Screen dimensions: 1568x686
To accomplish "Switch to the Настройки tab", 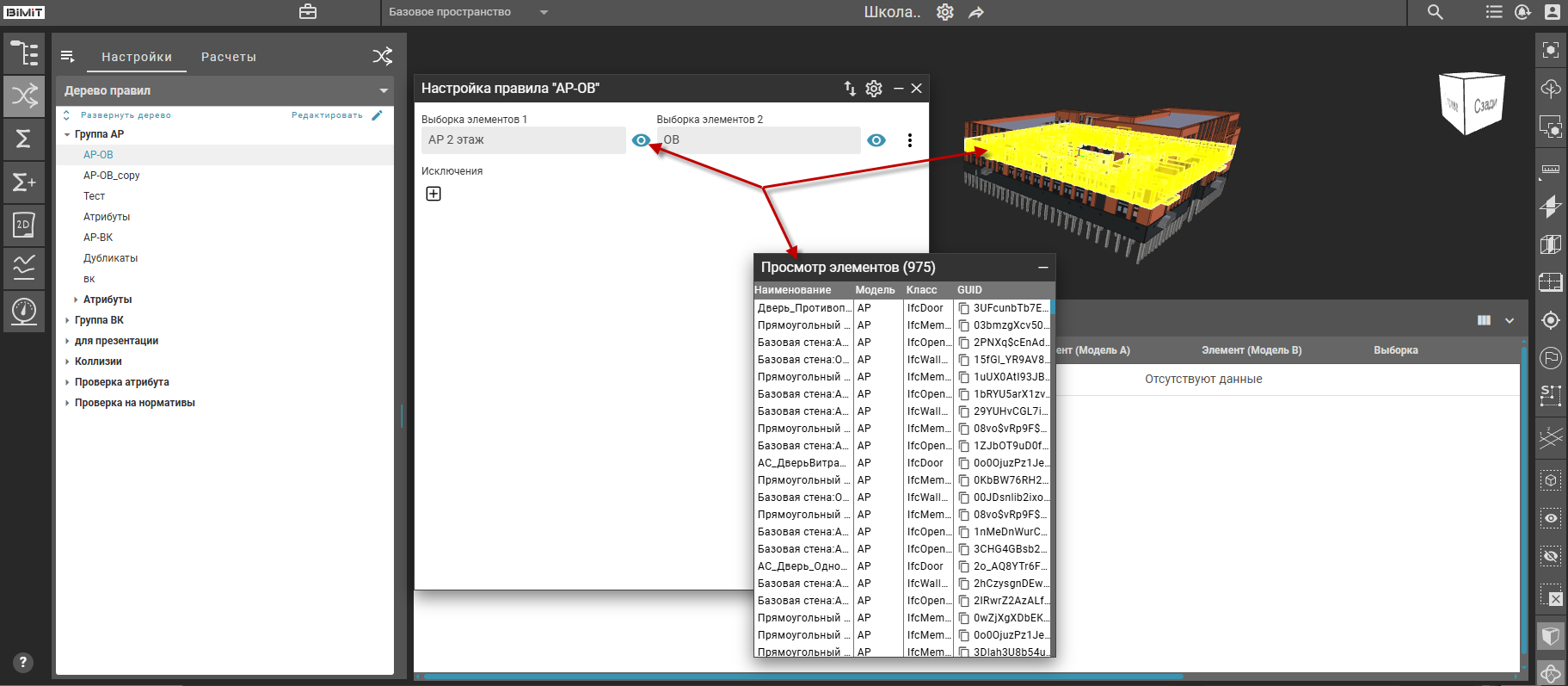I will pyautogui.click(x=137, y=57).
